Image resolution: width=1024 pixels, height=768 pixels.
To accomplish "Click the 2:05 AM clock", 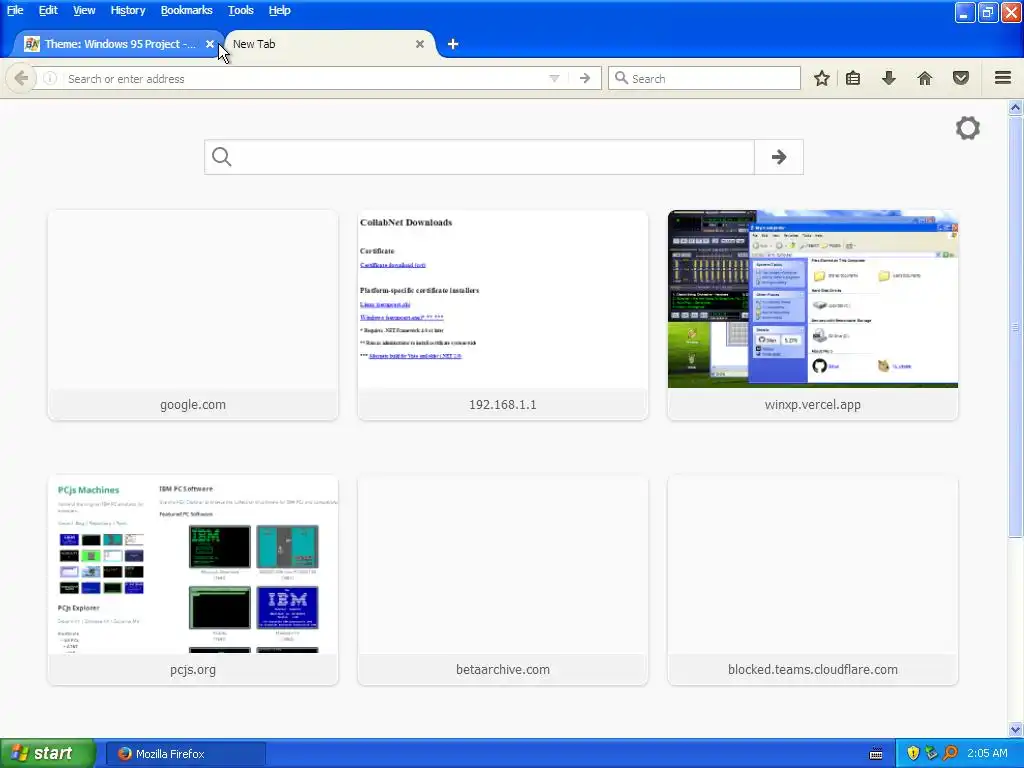I will pos(987,754).
